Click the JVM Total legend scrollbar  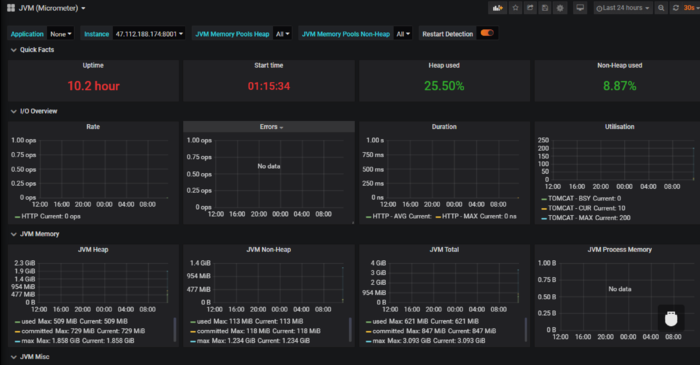525,329
